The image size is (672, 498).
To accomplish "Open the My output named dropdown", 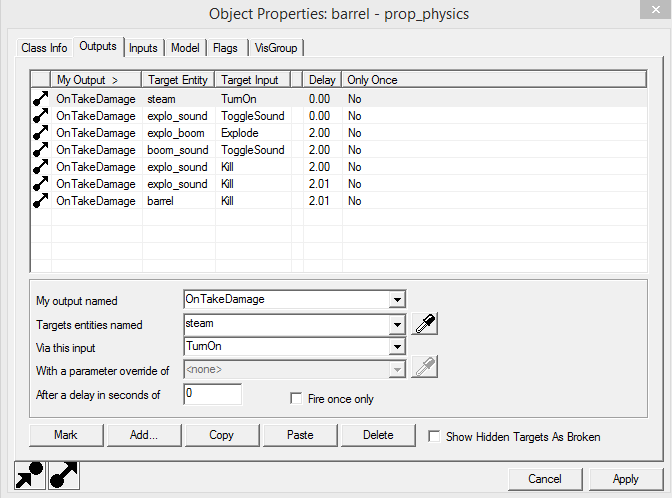I will pyautogui.click(x=397, y=299).
